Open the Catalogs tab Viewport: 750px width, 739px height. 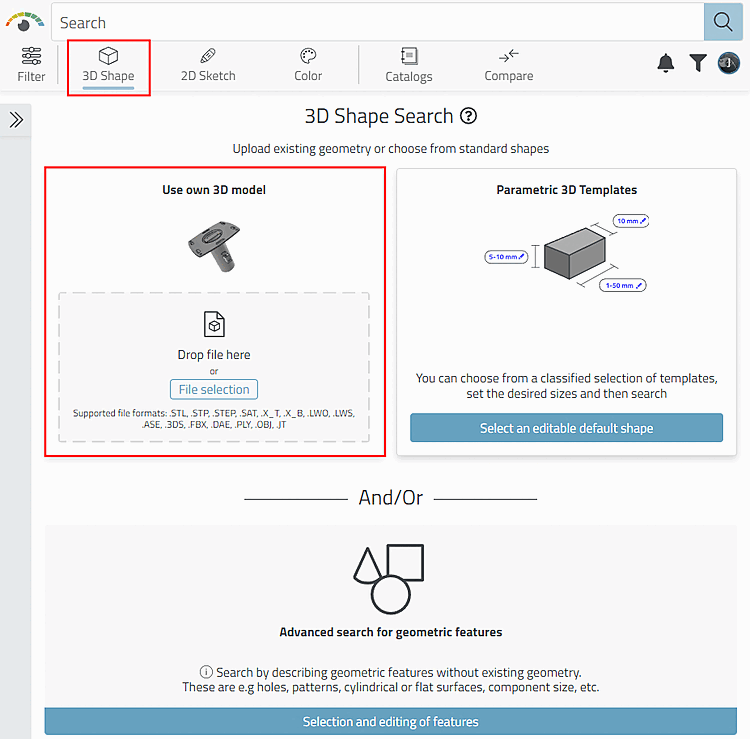408,65
